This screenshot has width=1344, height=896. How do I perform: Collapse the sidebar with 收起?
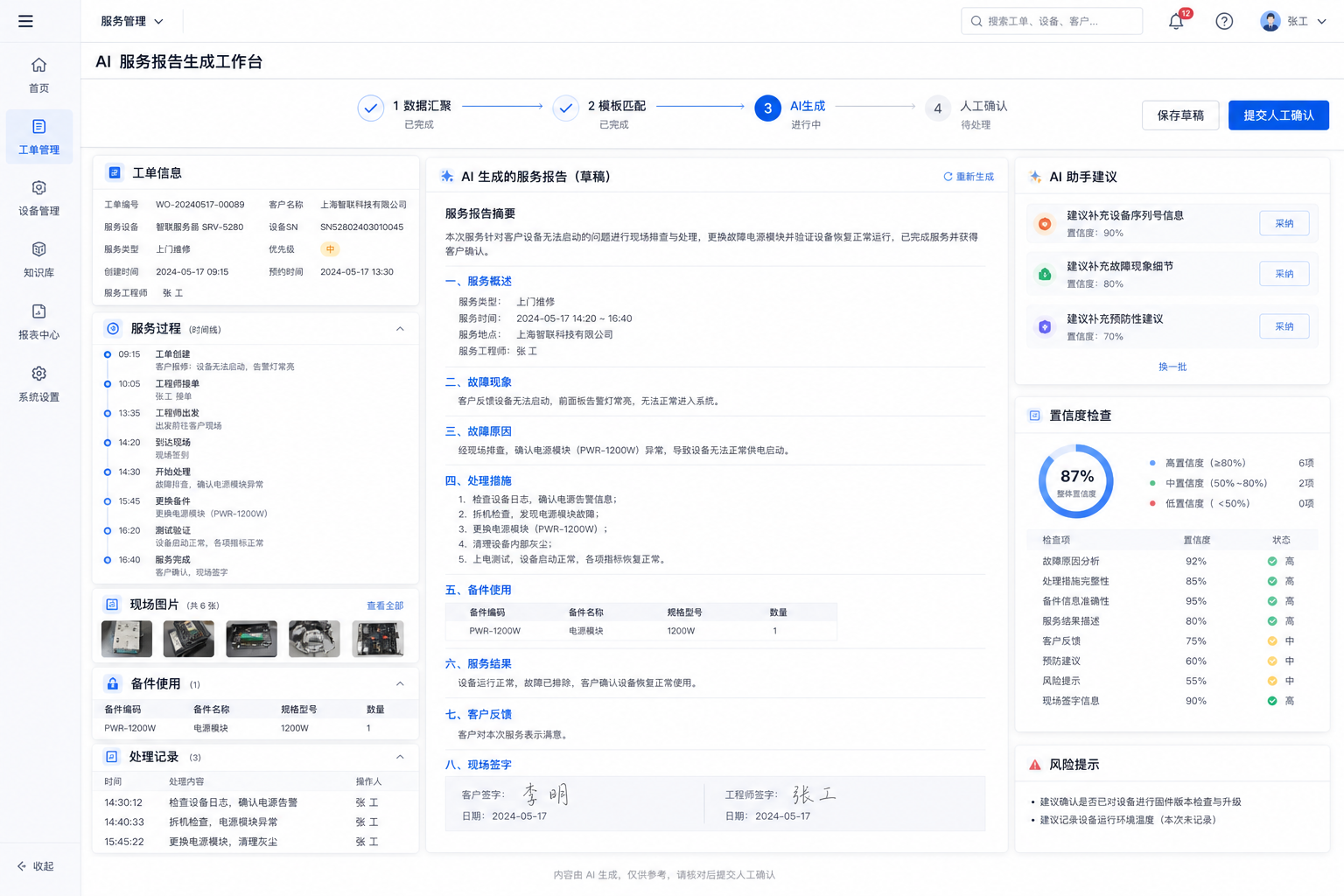point(36,866)
